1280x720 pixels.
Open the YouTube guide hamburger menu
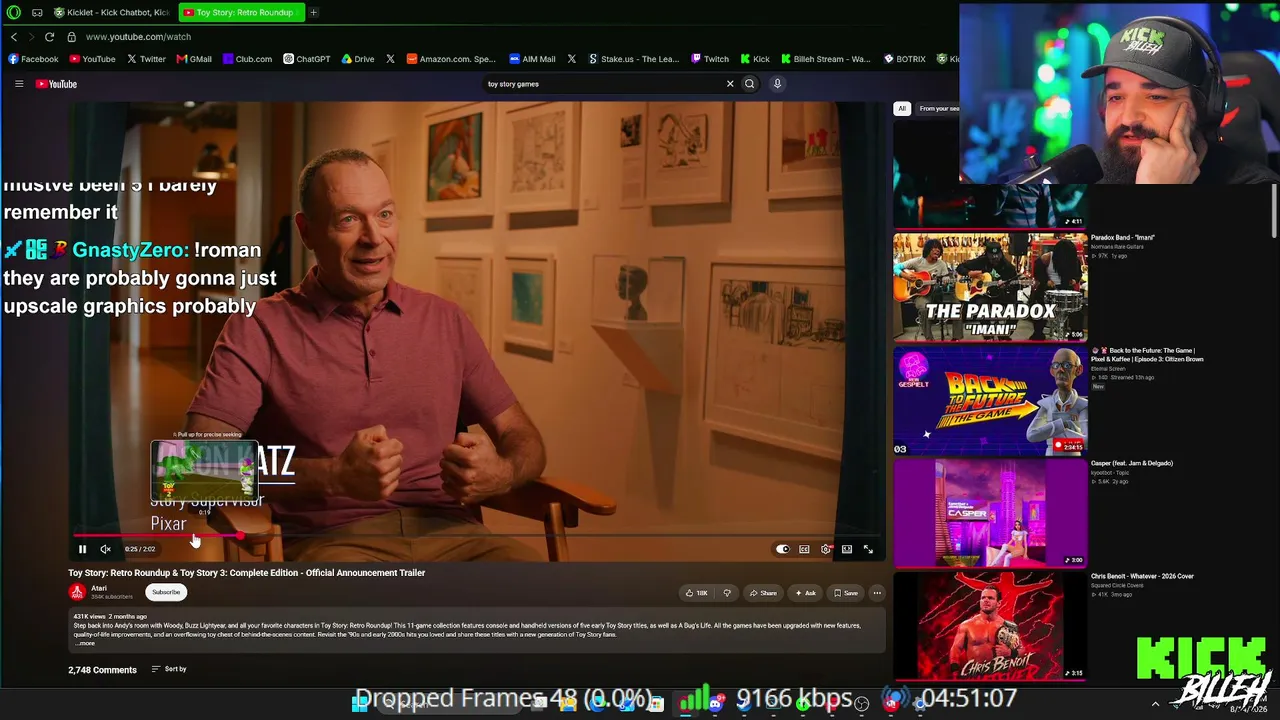(19, 84)
